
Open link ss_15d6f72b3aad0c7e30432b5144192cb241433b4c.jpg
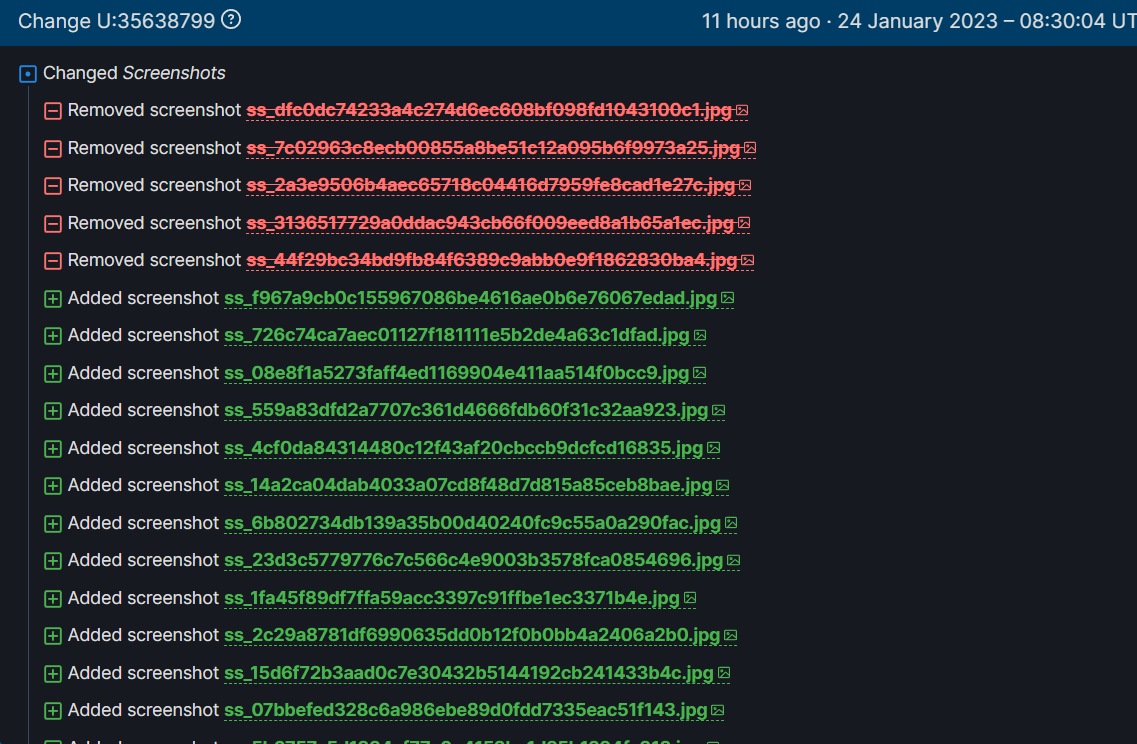coord(469,673)
